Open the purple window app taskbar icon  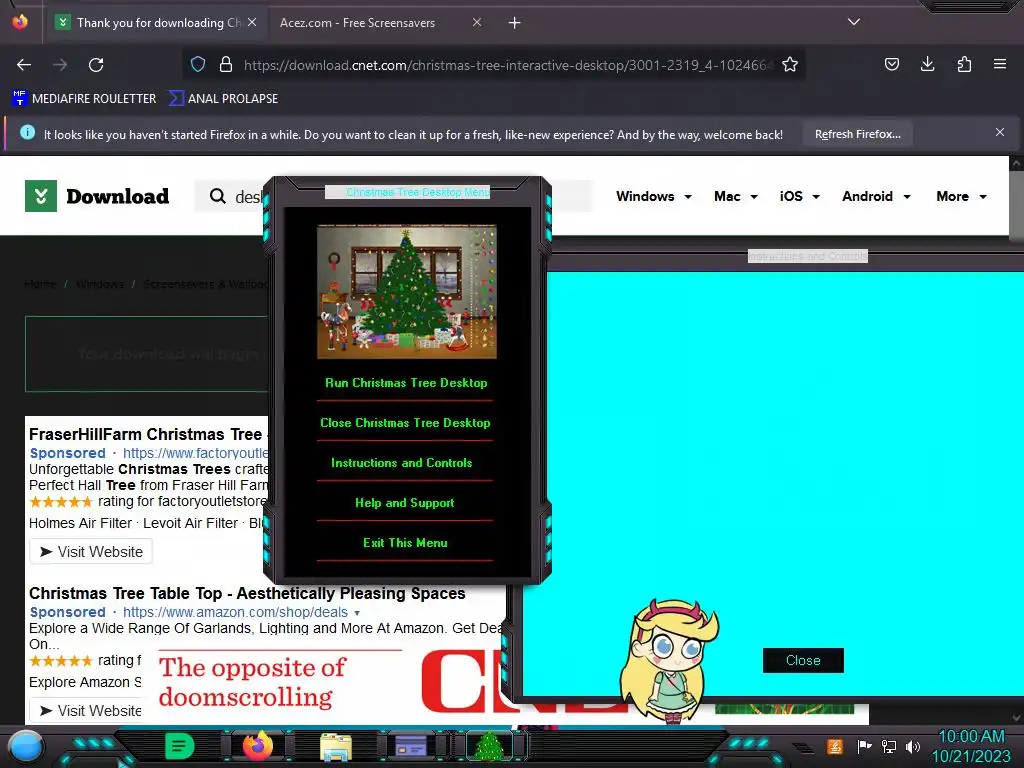pos(411,746)
